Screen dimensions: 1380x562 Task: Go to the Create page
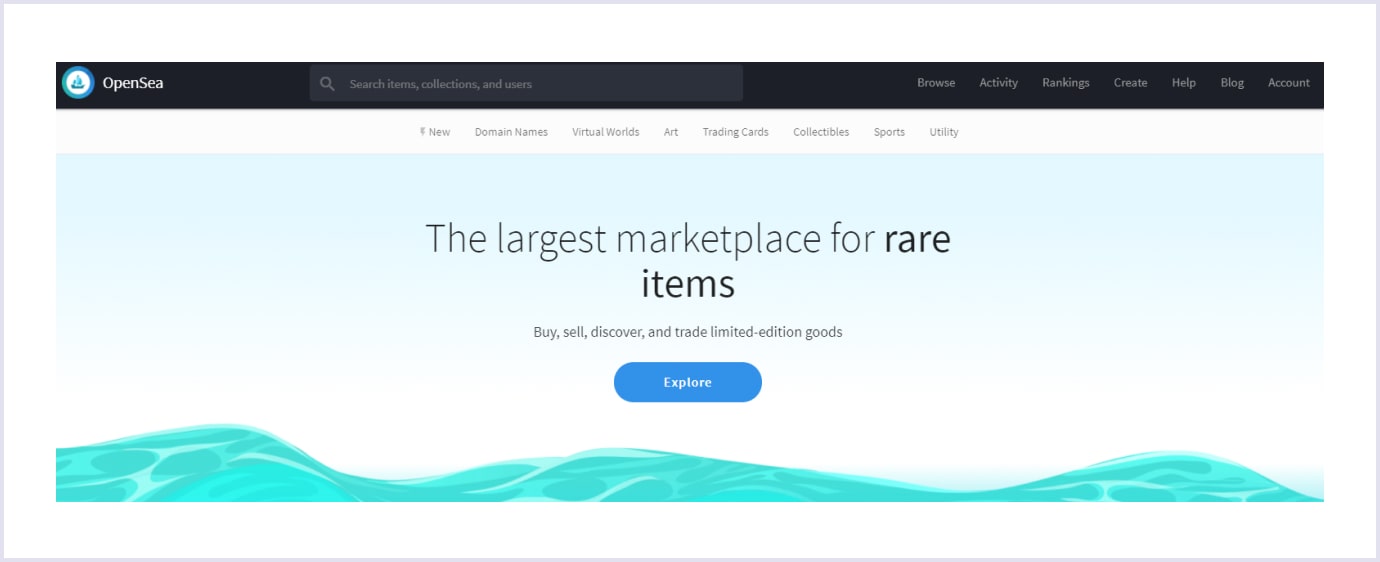click(x=1130, y=83)
